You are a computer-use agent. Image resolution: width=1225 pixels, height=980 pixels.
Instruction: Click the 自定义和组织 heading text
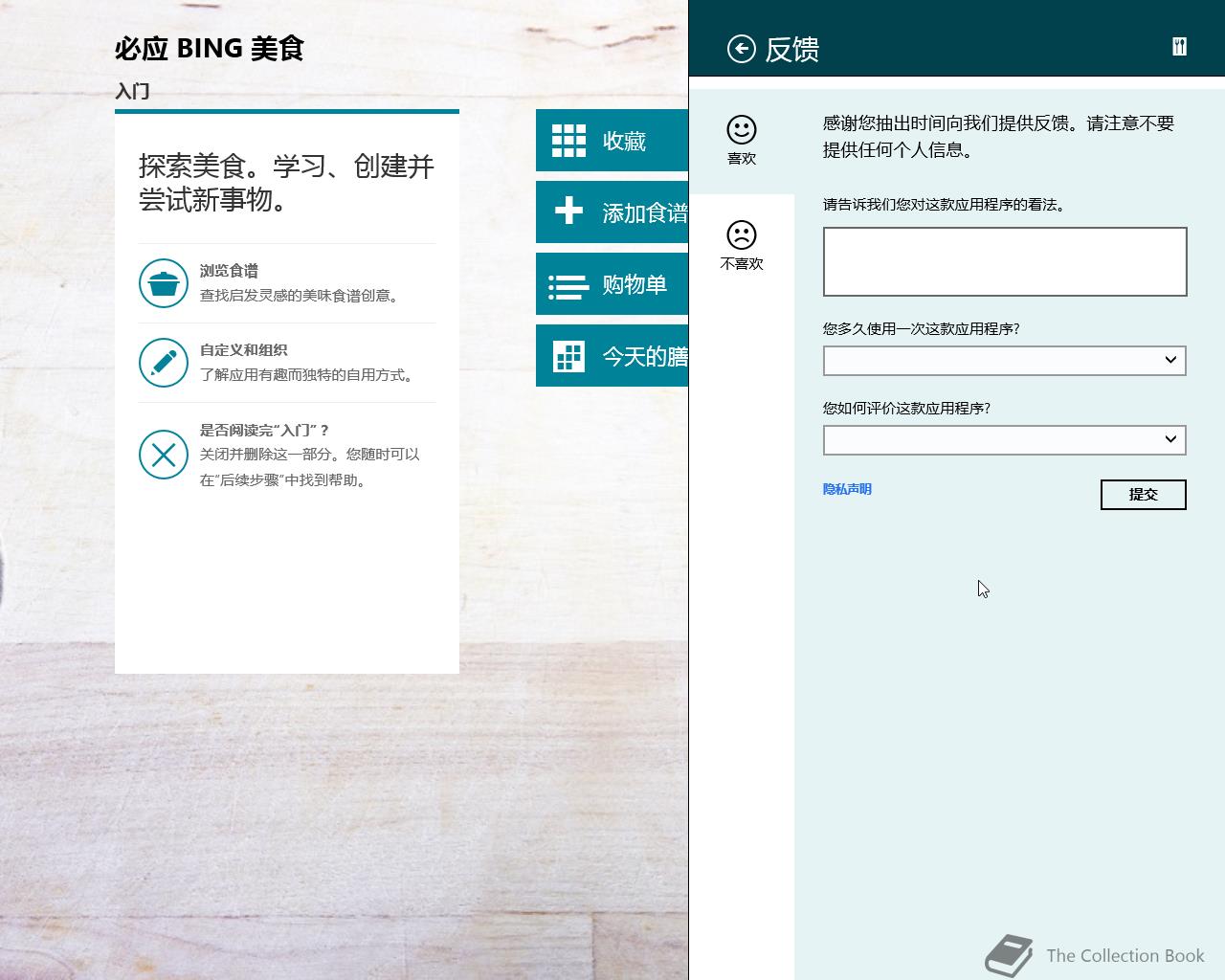tap(243, 350)
